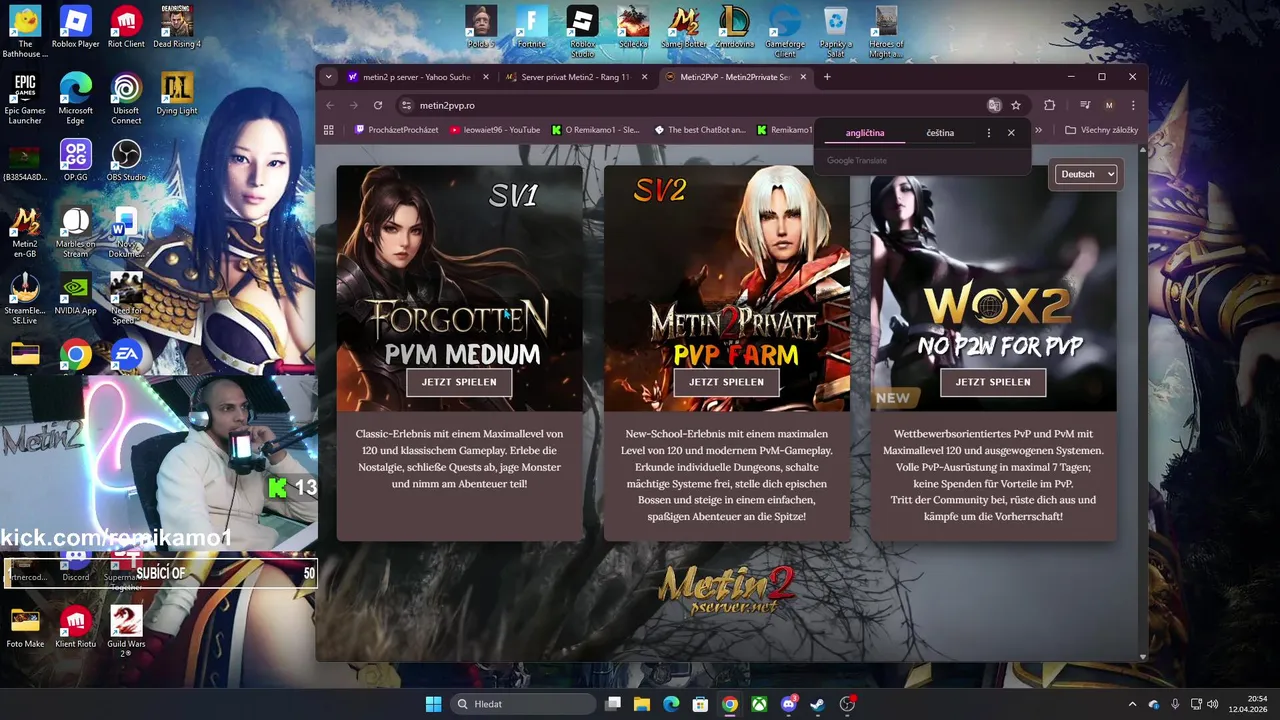Open the Xbox app from the taskbar
Image resolution: width=1280 pixels, height=720 pixels.
pyautogui.click(x=760, y=704)
